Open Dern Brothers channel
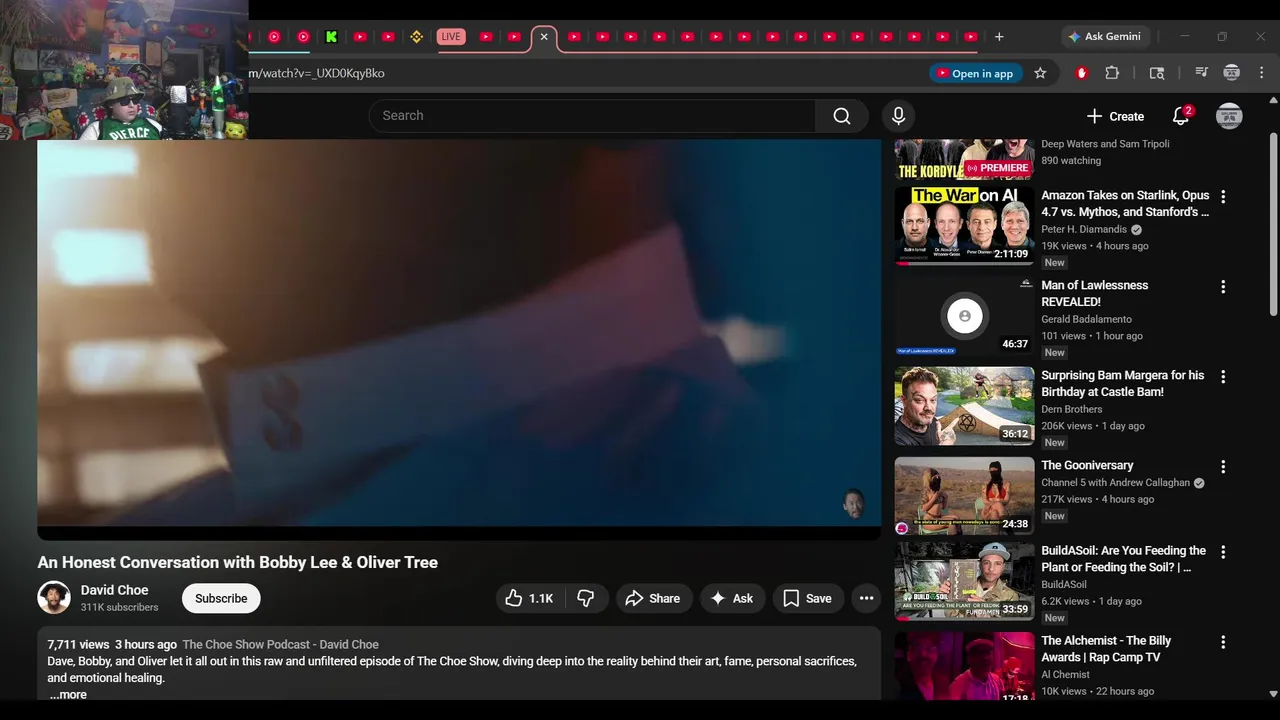Screen dimensions: 1280x720 pyautogui.click(x=1072, y=409)
